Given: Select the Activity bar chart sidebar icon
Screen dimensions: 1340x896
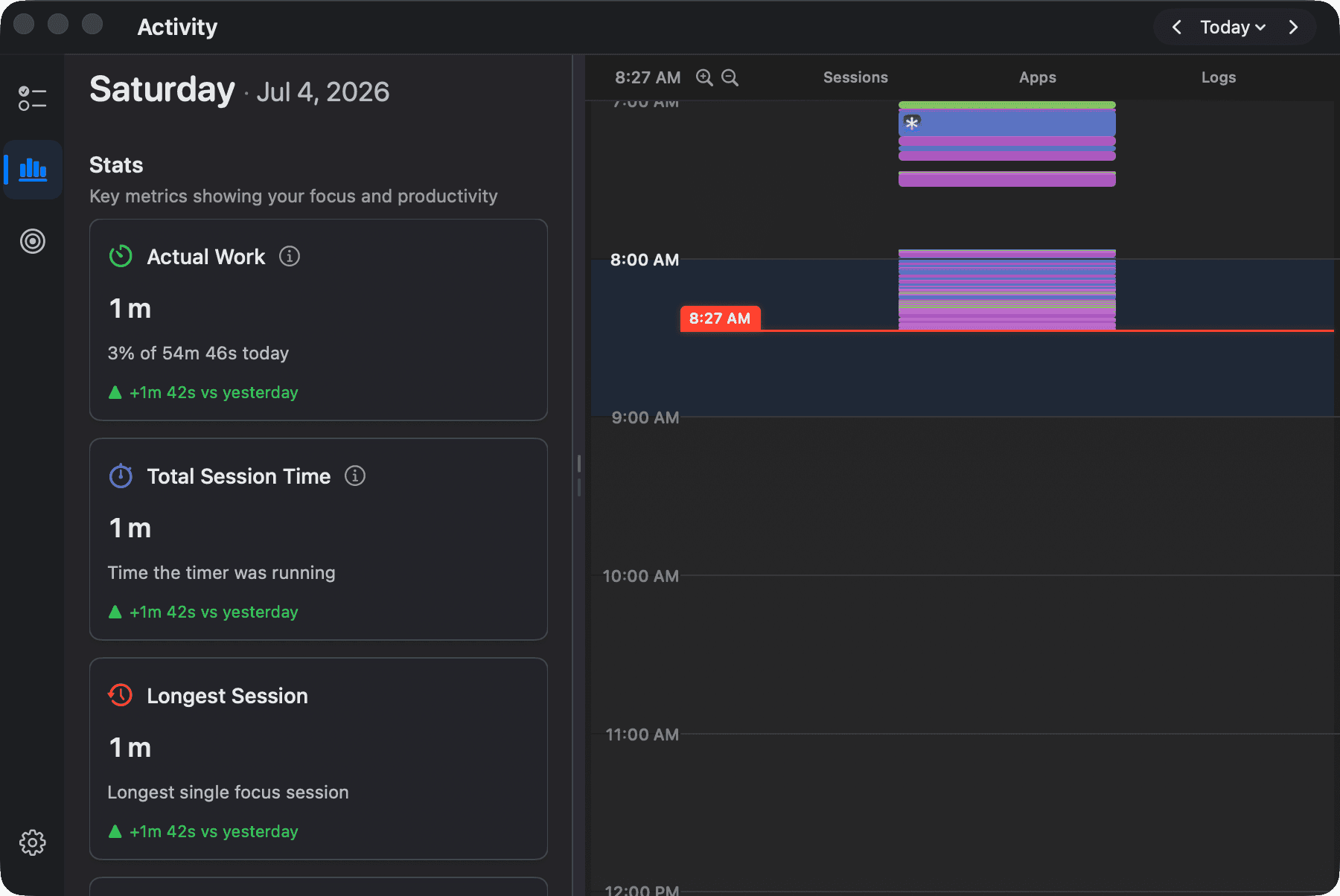Looking at the screenshot, I should tap(33, 170).
